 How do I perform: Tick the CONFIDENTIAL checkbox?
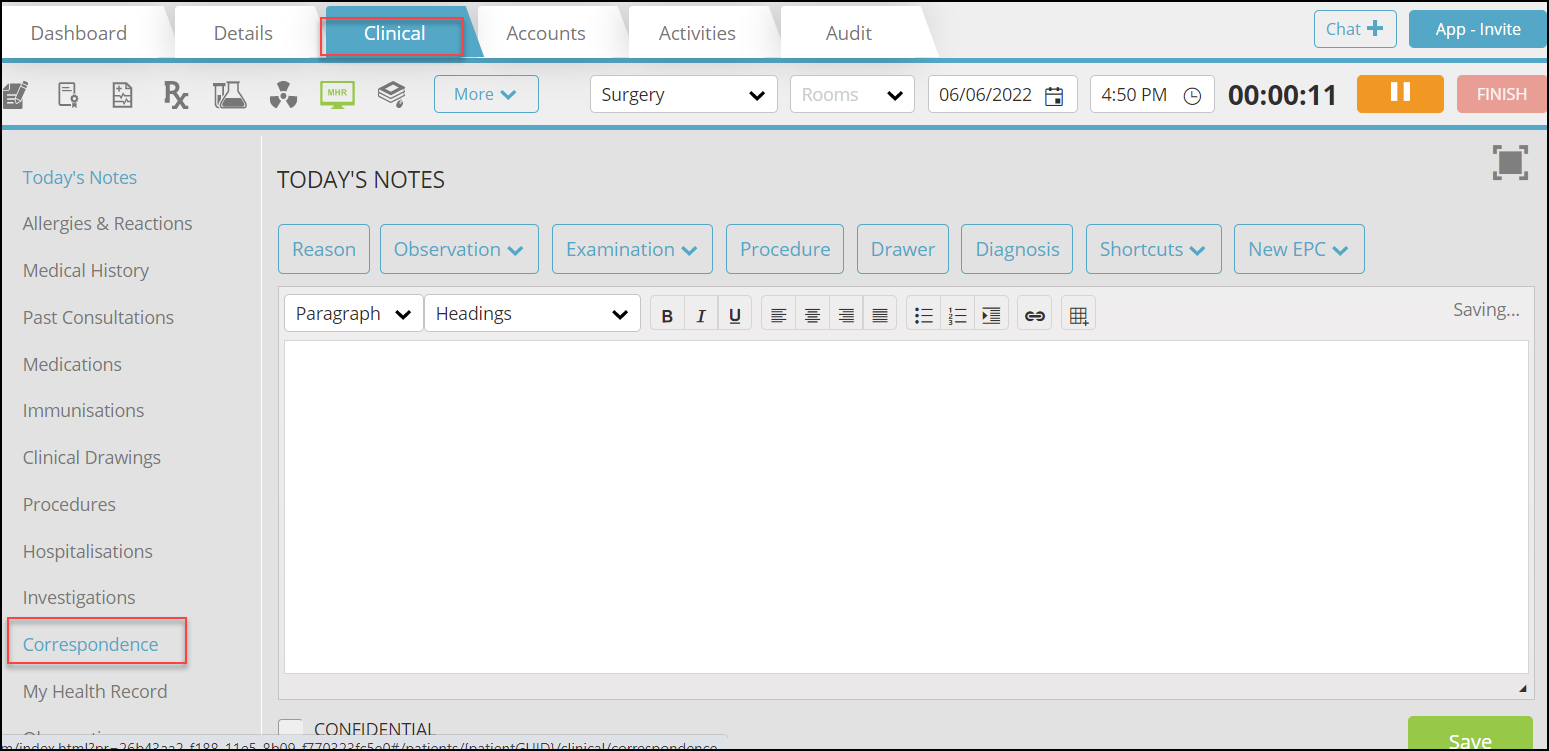pos(290,730)
